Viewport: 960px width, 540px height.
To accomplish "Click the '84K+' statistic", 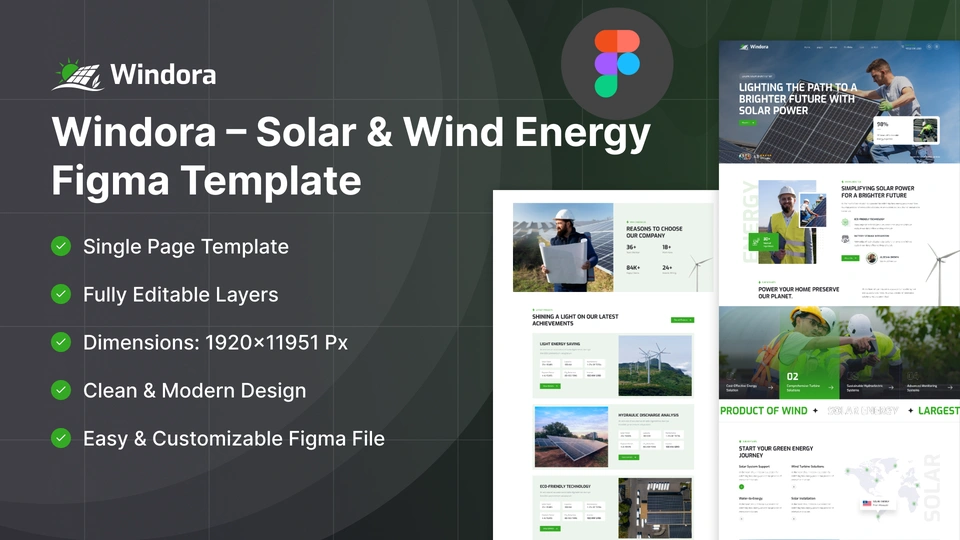I will click(x=632, y=268).
